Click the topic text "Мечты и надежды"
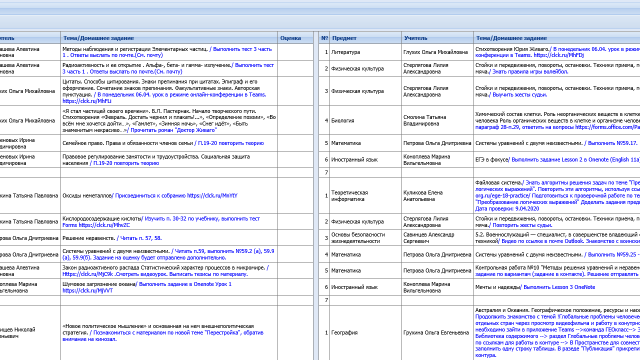 tap(498, 287)
